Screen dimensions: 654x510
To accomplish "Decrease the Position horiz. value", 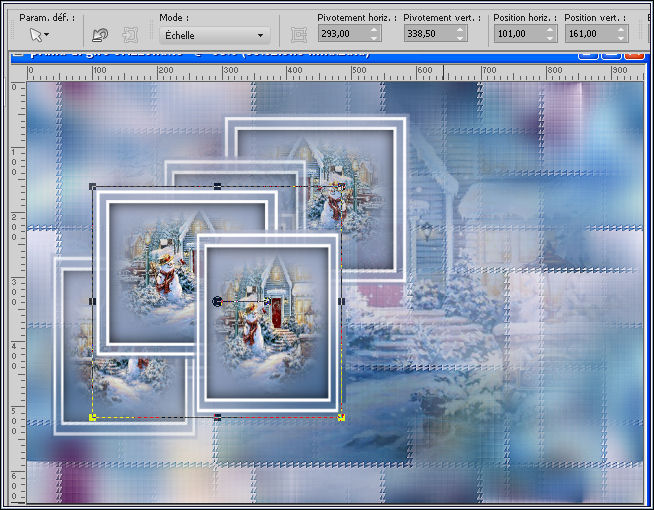I will coord(550,38).
